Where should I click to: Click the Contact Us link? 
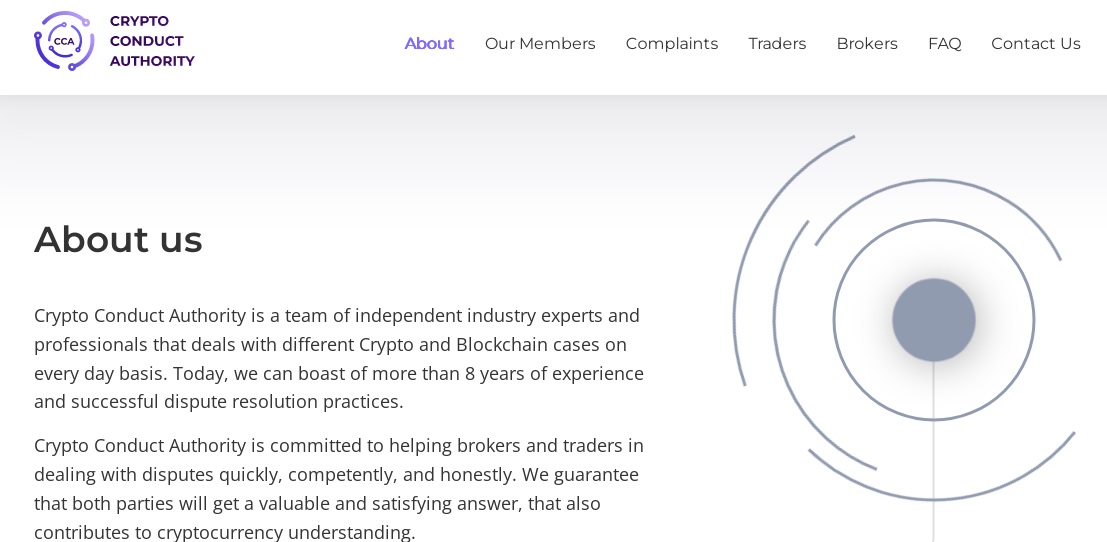[x=1036, y=44]
